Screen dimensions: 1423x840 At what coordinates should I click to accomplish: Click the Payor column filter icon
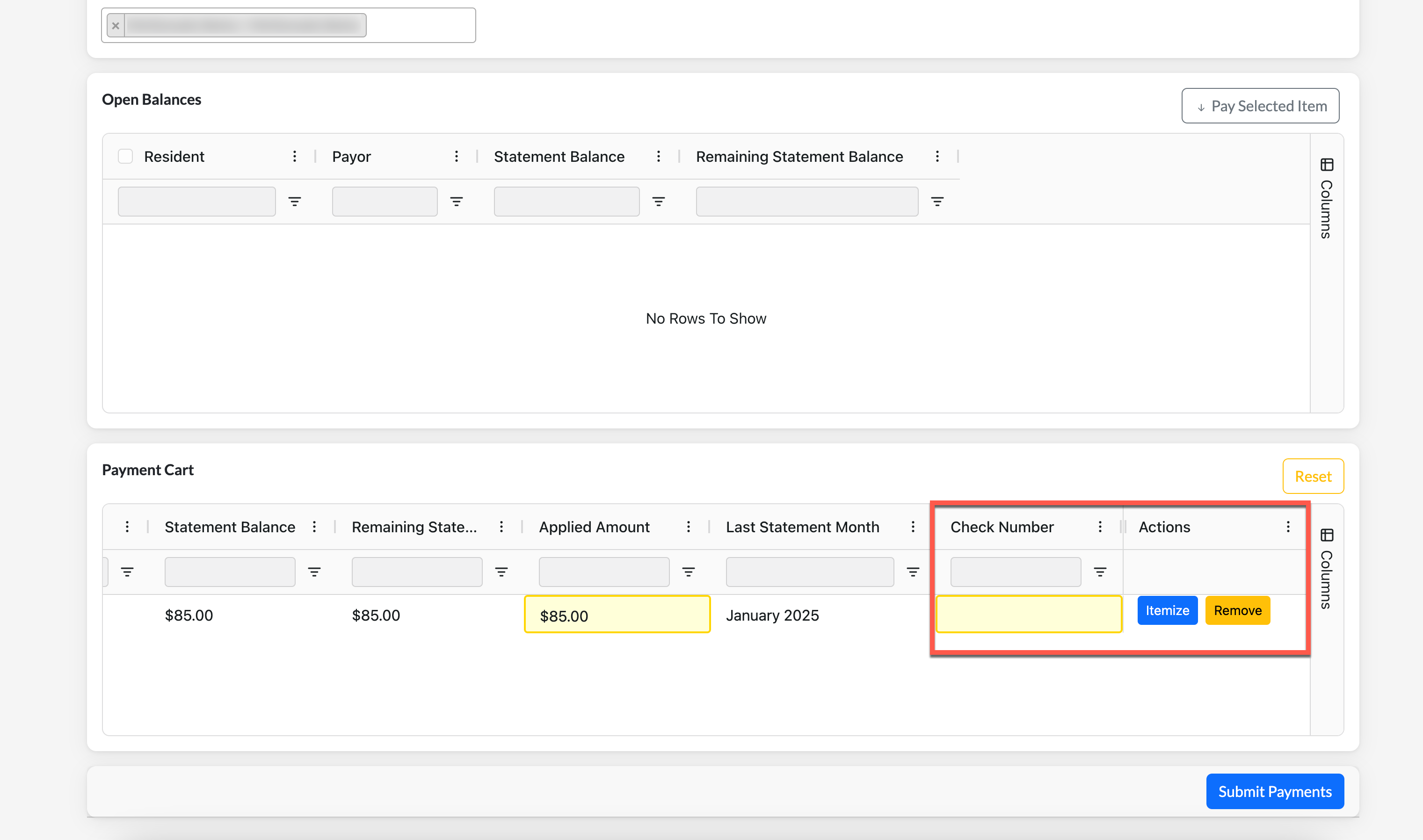[x=456, y=202]
